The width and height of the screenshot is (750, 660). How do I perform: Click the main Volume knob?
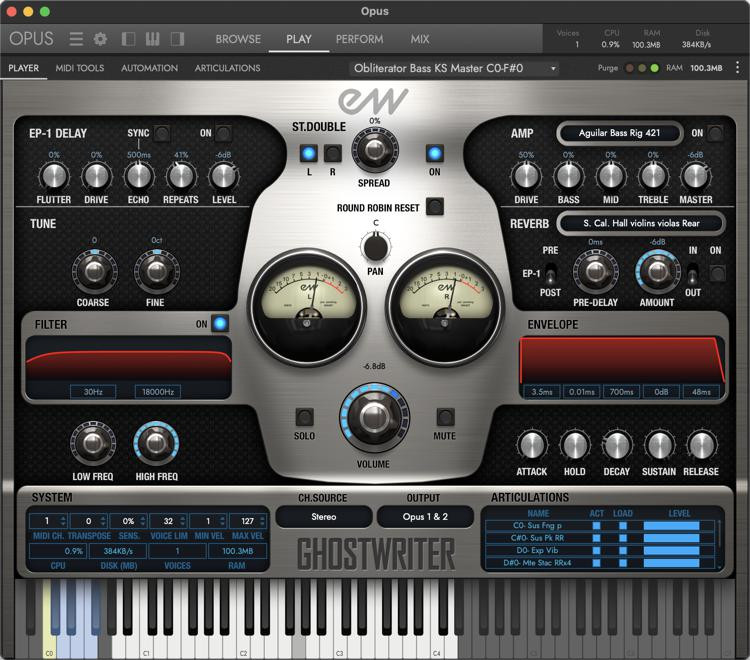374,417
